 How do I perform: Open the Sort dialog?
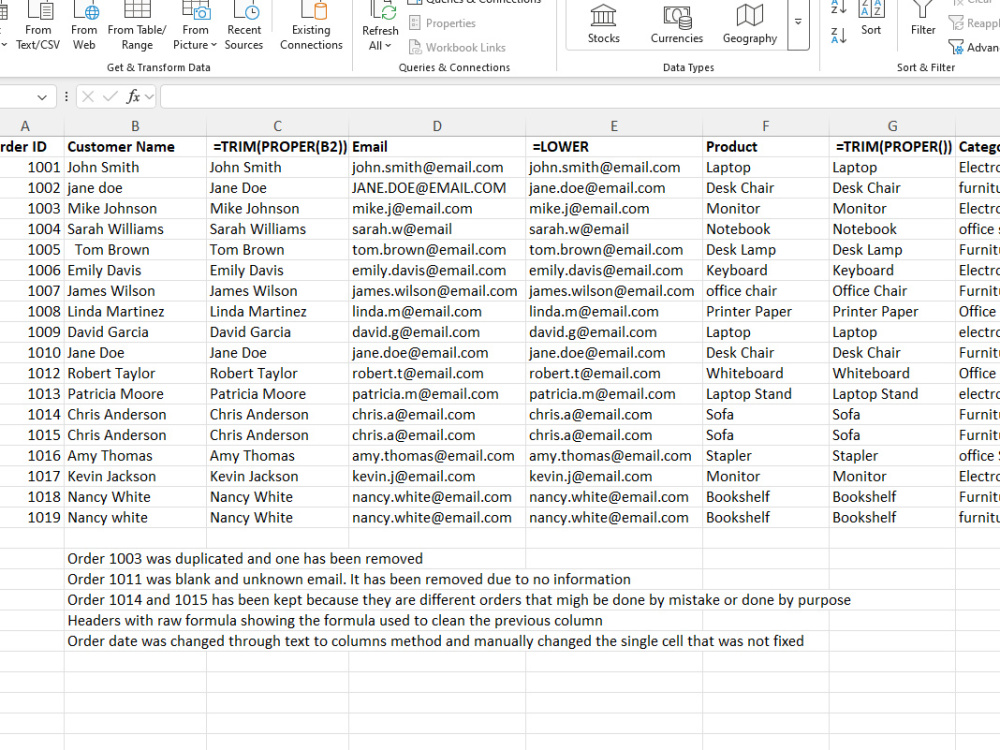[871, 19]
